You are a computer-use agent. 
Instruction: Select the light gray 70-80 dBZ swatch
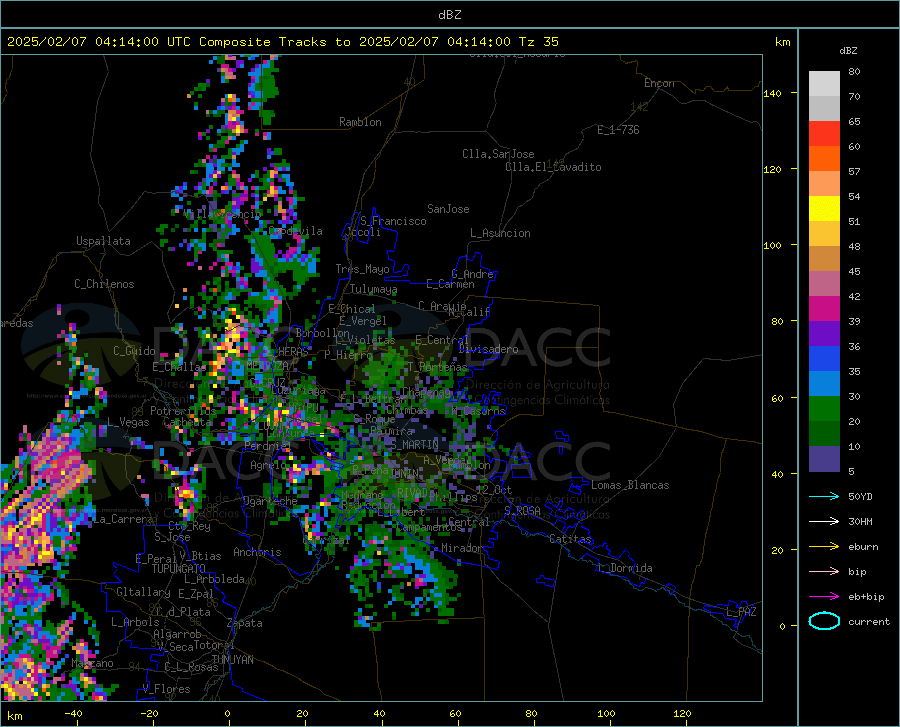[x=824, y=84]
